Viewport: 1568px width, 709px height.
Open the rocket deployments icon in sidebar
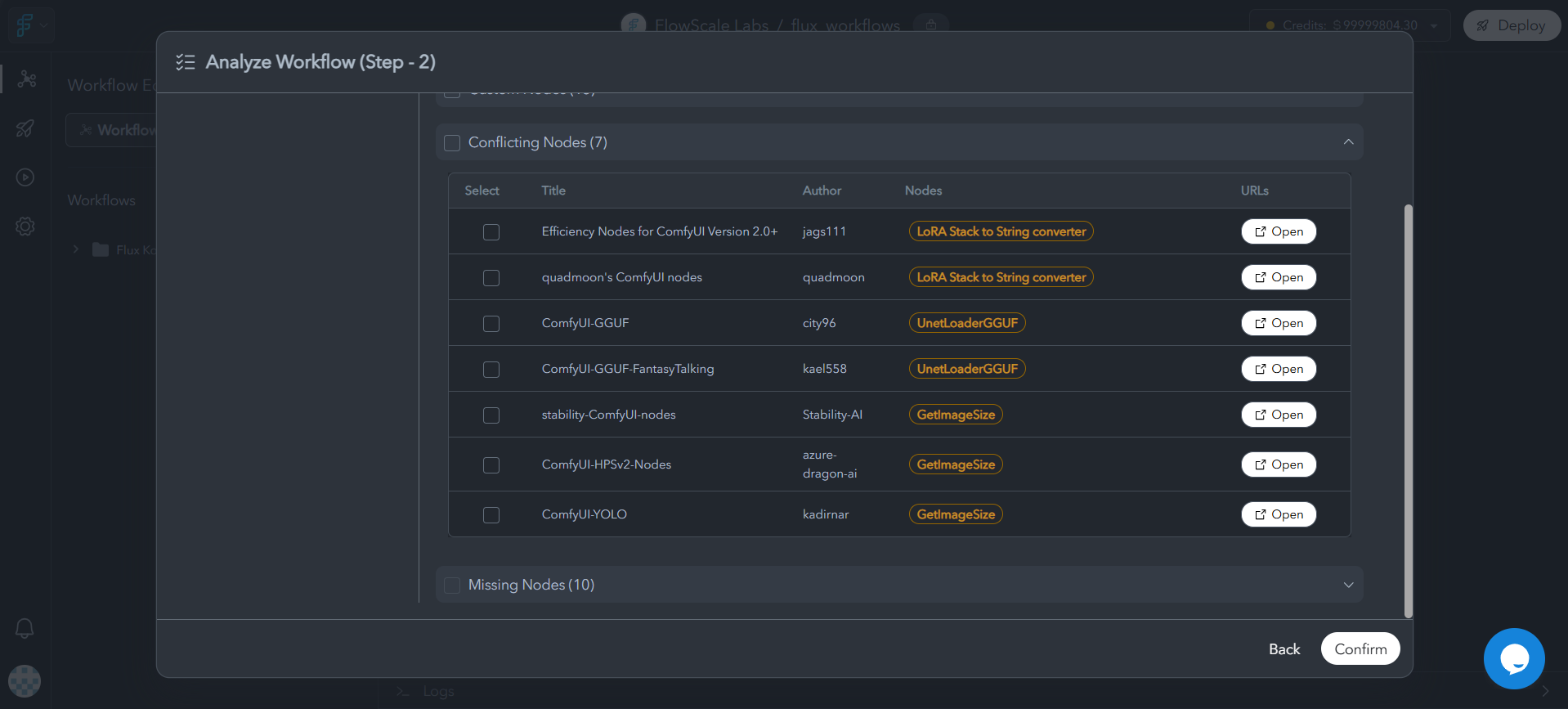(x=25, y=128)
